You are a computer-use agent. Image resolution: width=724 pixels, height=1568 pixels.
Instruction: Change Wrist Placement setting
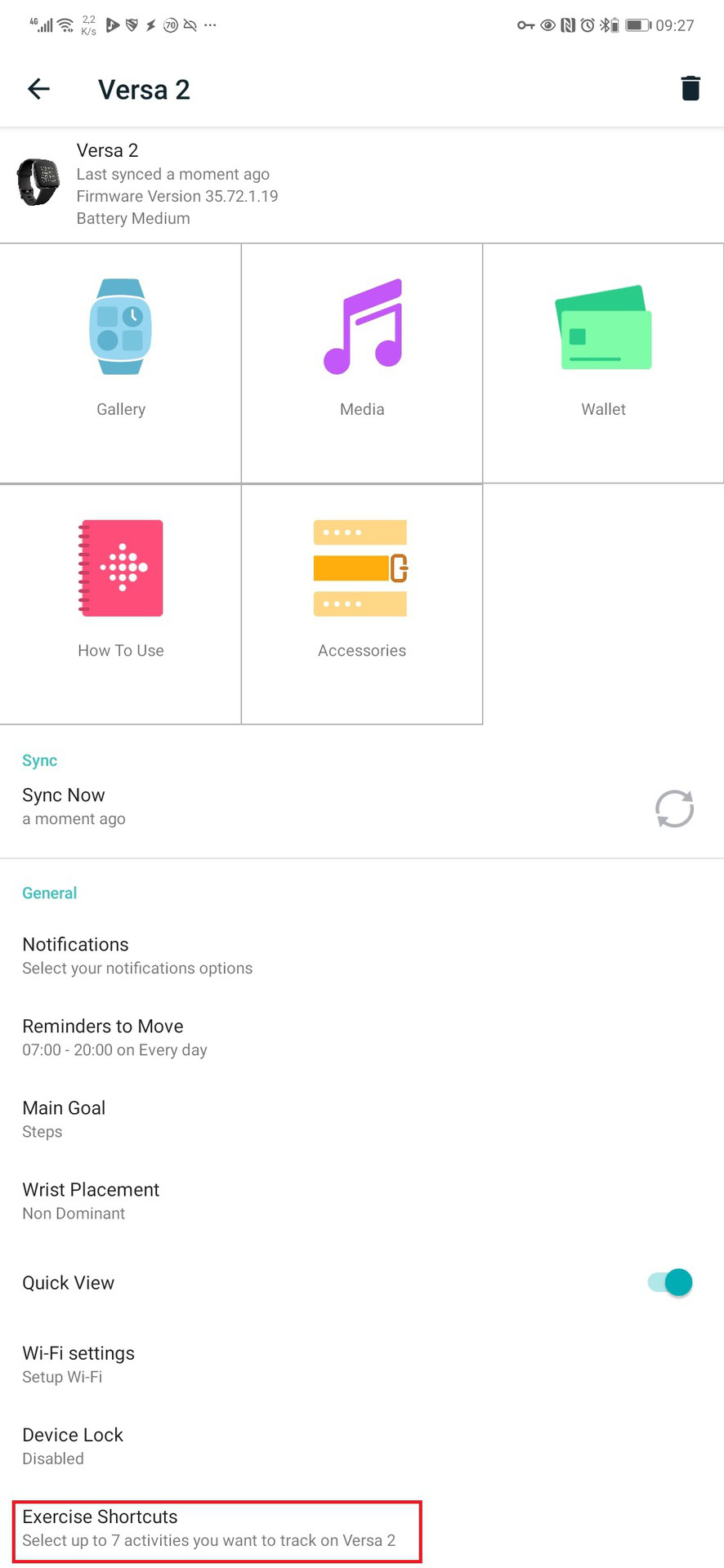tap(91, 1200)
